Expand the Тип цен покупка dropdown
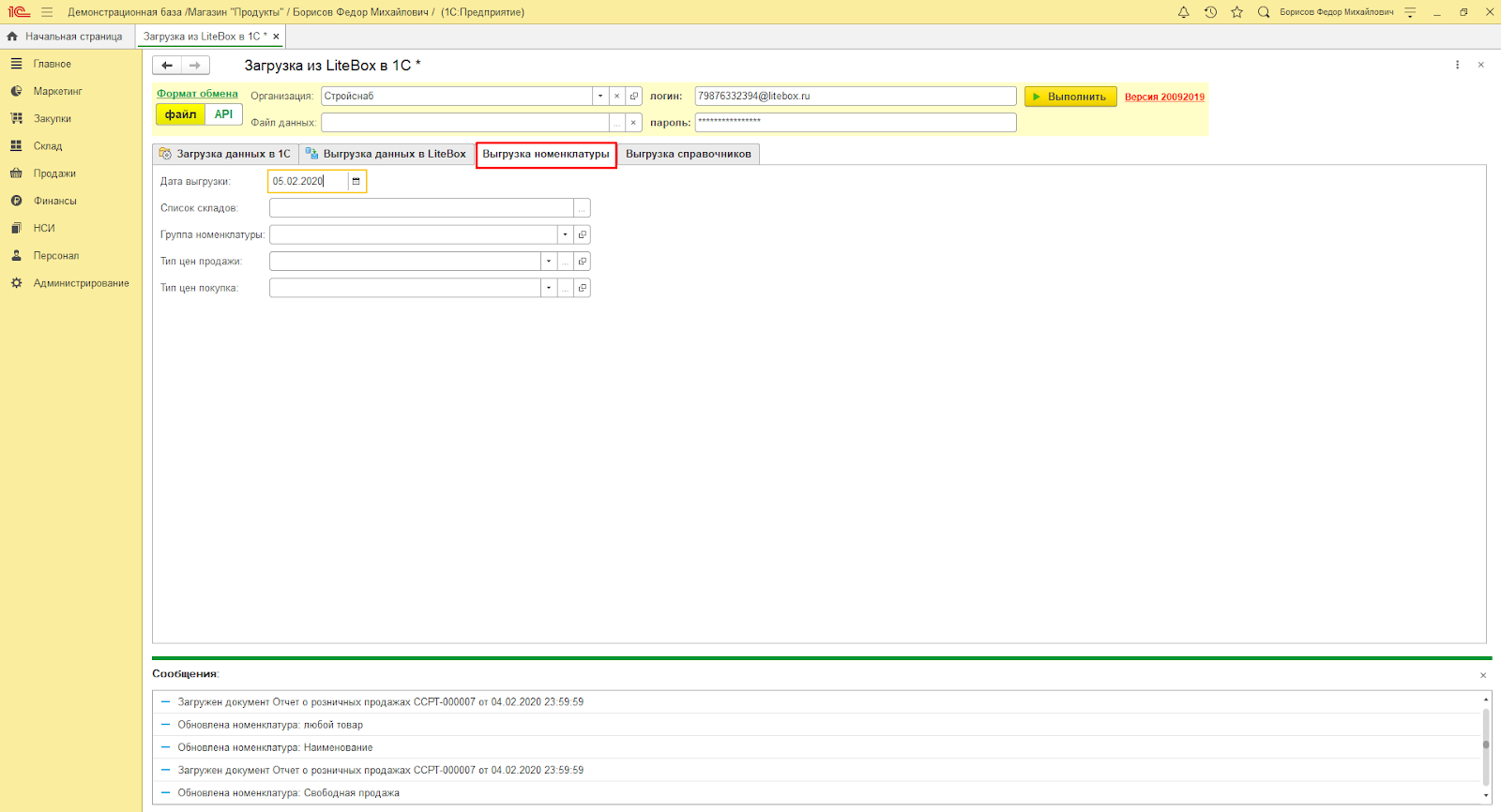1501x812 pixels. tap(549, 288)
